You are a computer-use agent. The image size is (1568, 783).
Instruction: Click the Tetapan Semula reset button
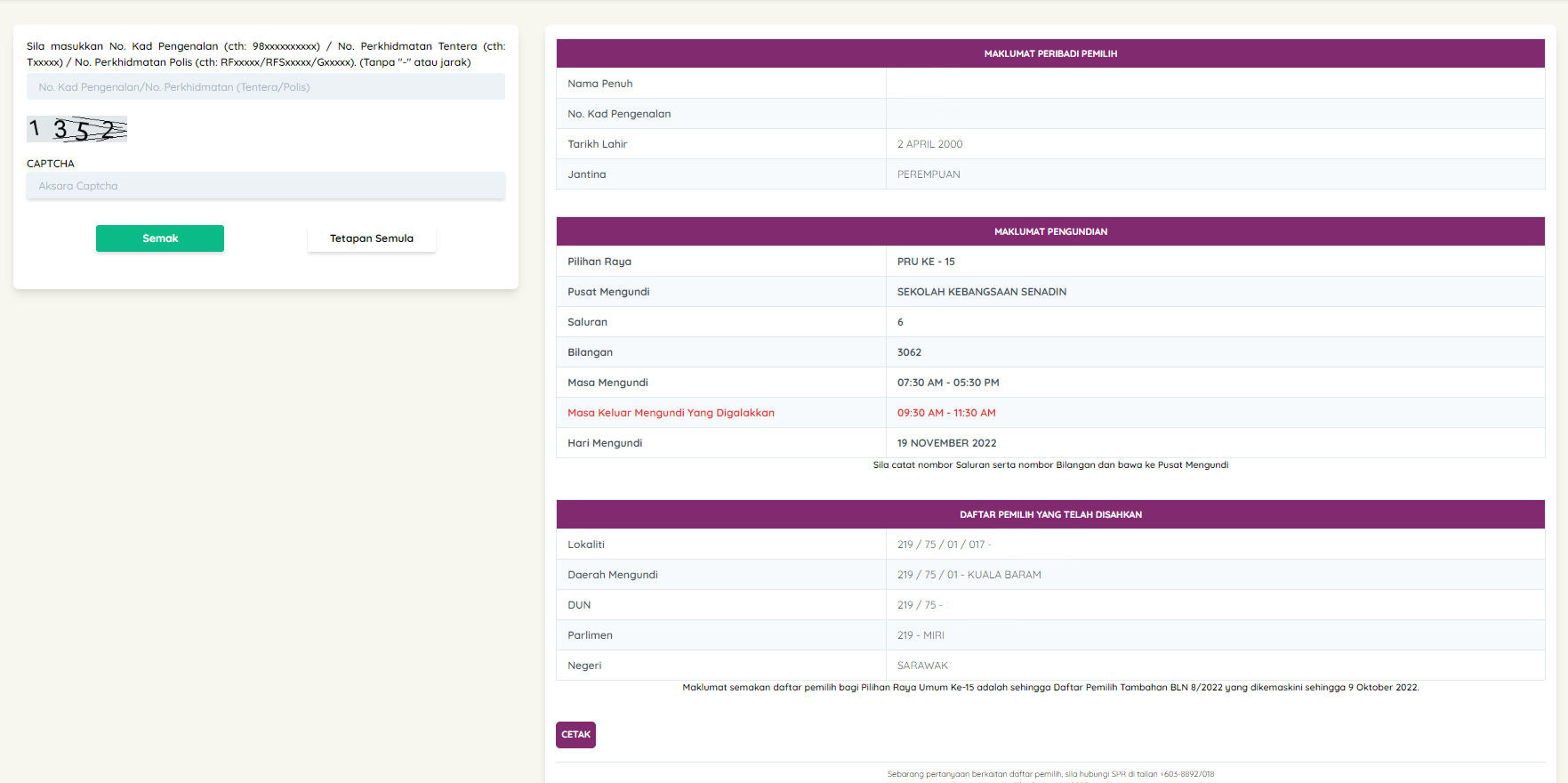(x=371, y=238)
